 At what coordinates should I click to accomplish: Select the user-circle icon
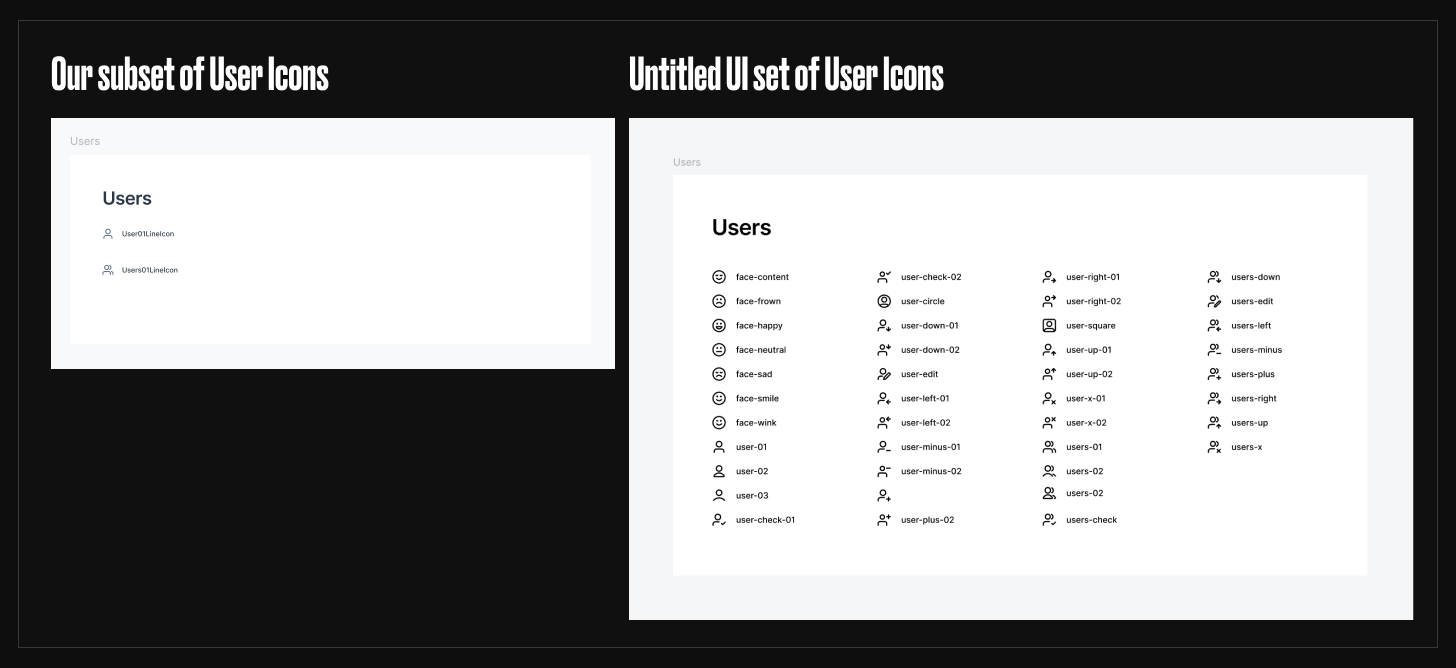click(x=884, y=301)
